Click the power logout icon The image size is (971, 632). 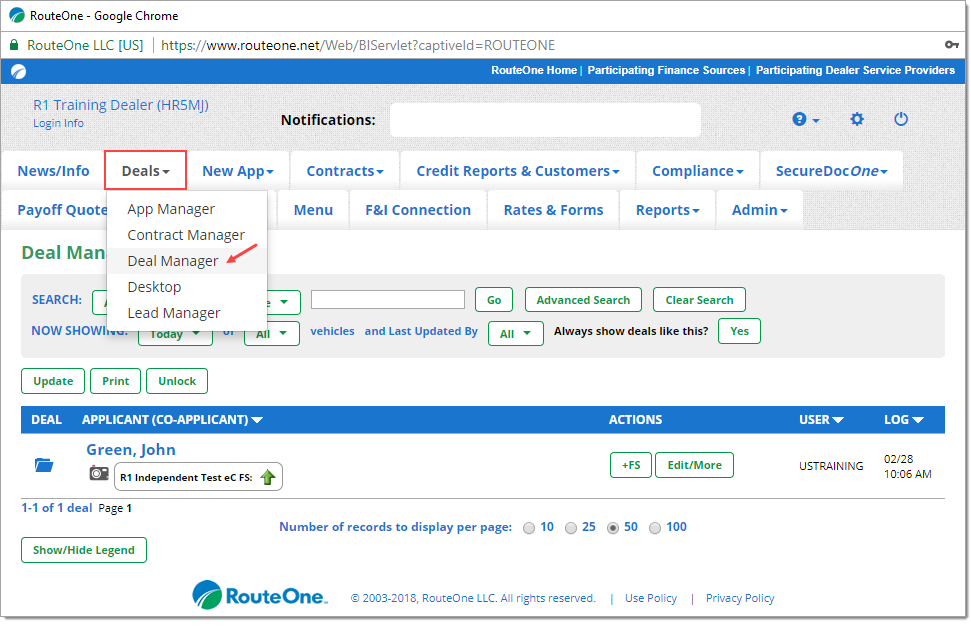tap(900, 119)
